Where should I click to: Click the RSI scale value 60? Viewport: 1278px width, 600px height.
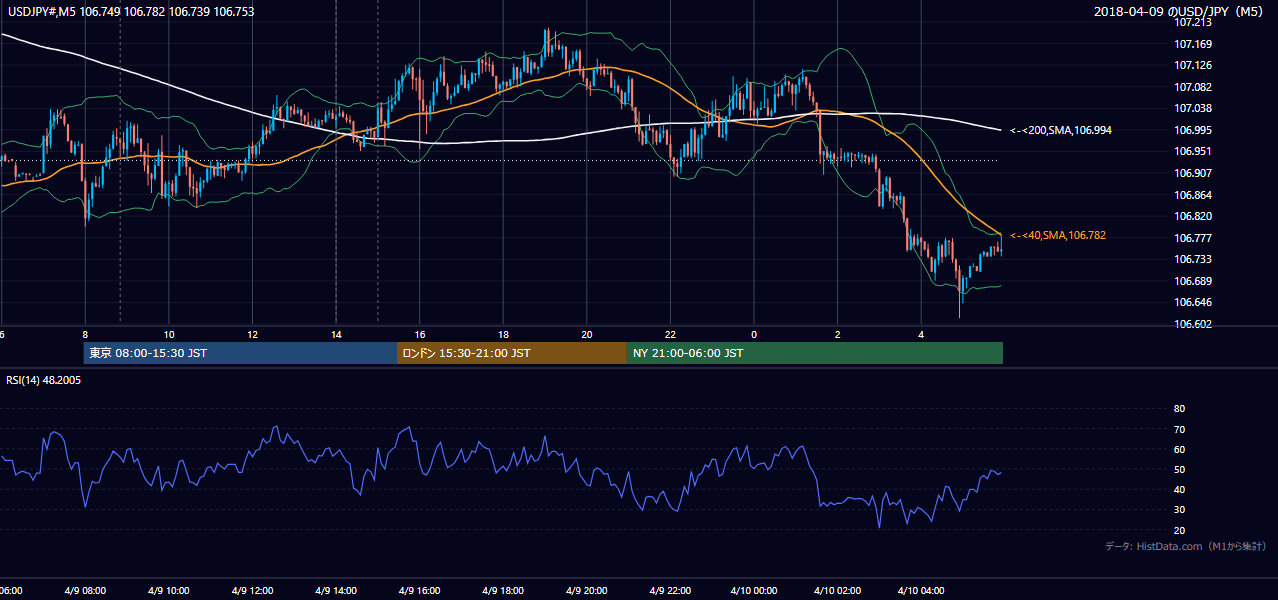1179,449
